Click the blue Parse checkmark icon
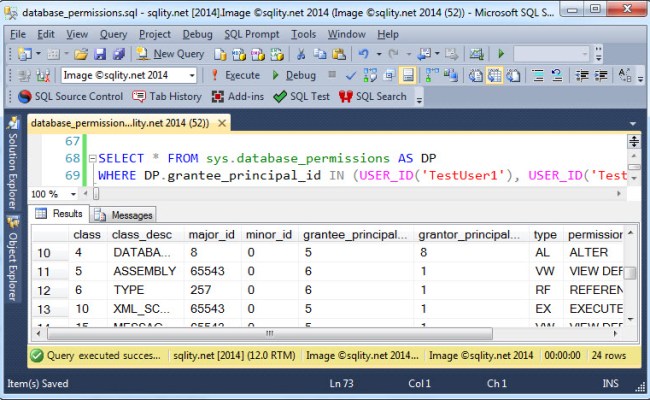Screen dimensions: 650x400 pyautogui.click(x=351, y=75)
